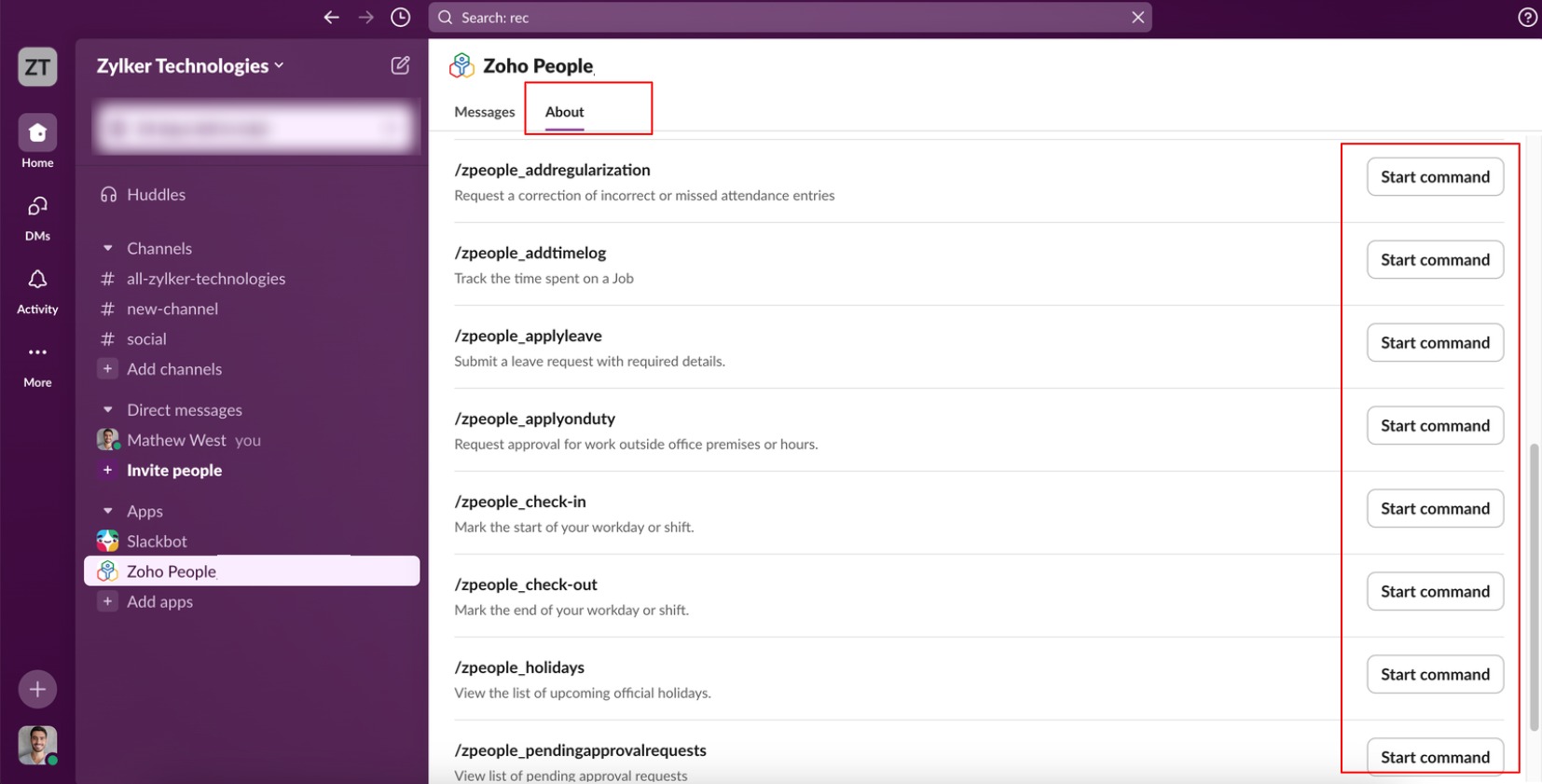Click the /zpeople_applyleave command name
The image size is (1542, 784).
(528, 336)
